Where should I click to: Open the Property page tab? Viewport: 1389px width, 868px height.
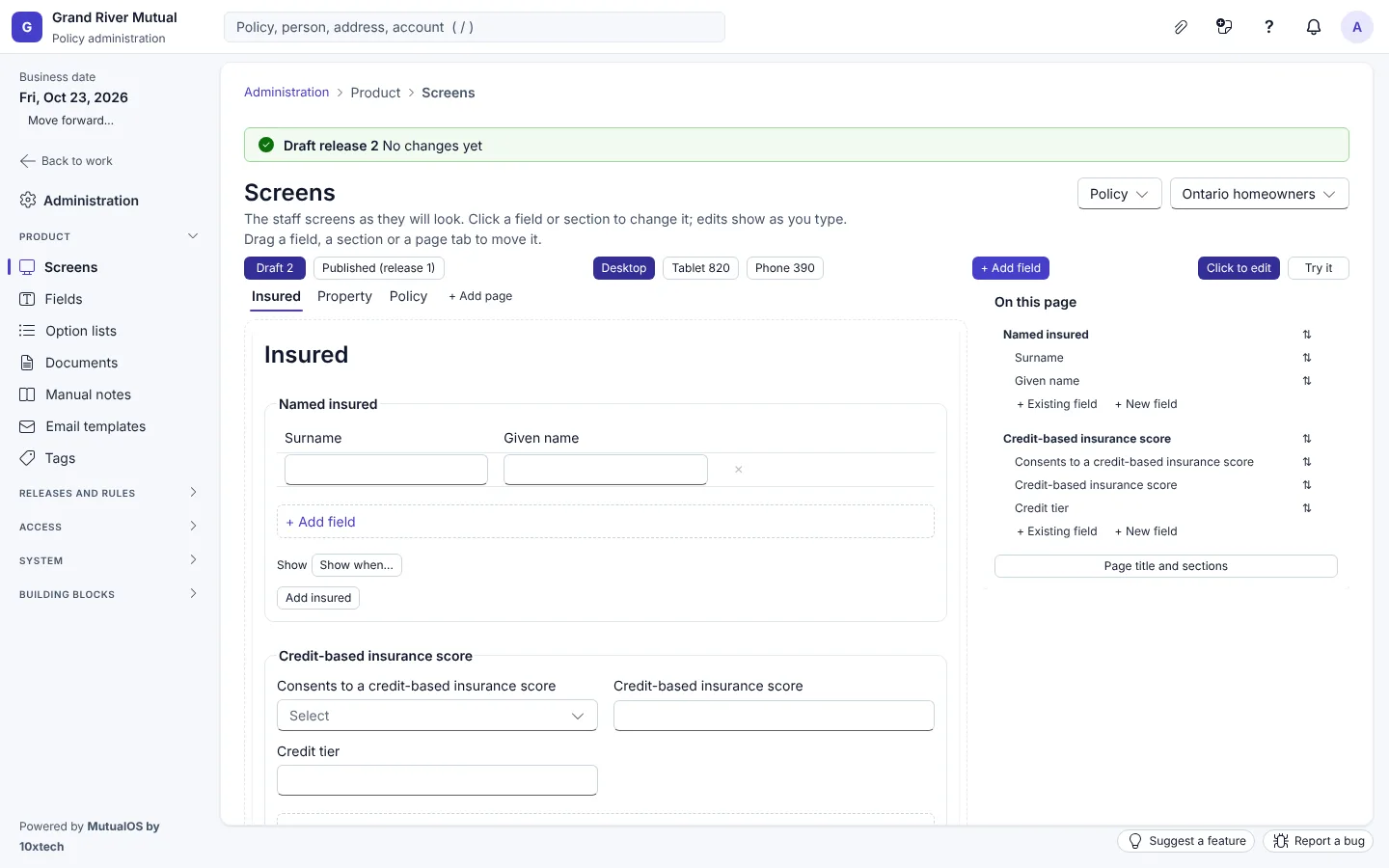344,296
